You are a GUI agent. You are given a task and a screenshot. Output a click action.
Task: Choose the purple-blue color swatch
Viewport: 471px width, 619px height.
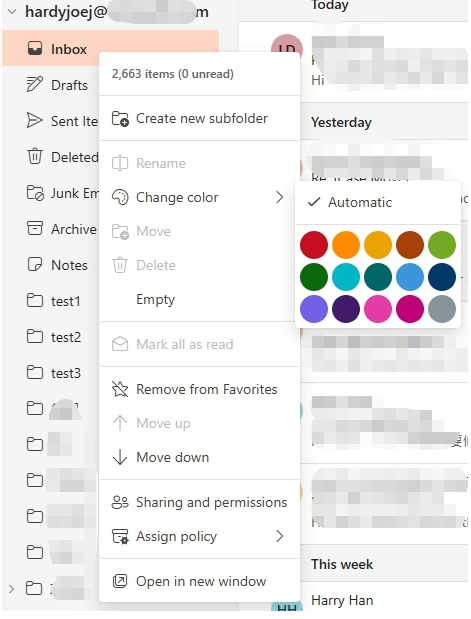point(314,309)
